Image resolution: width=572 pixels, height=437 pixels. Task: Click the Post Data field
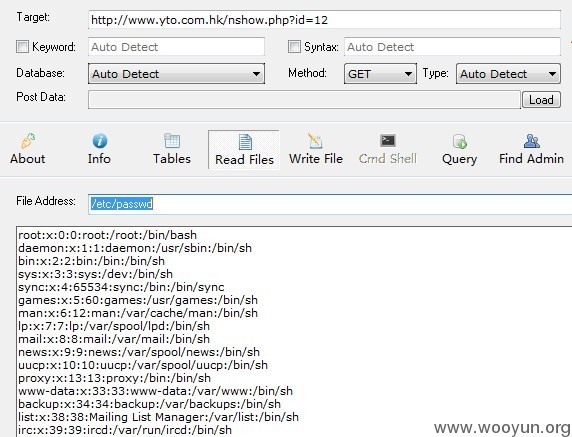304,100
